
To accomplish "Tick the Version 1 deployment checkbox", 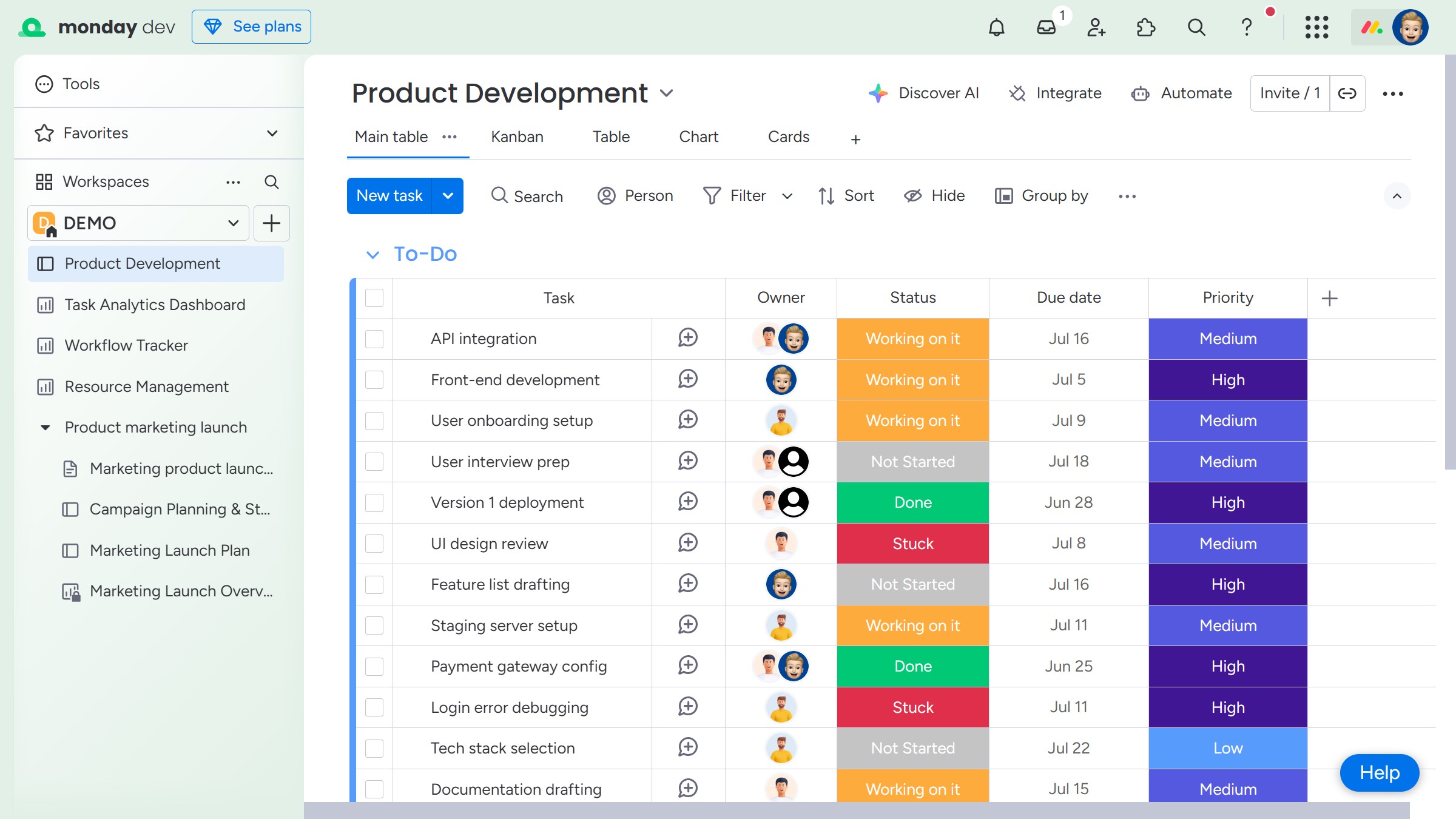I will pyautogui.click(x=374, y=502).
